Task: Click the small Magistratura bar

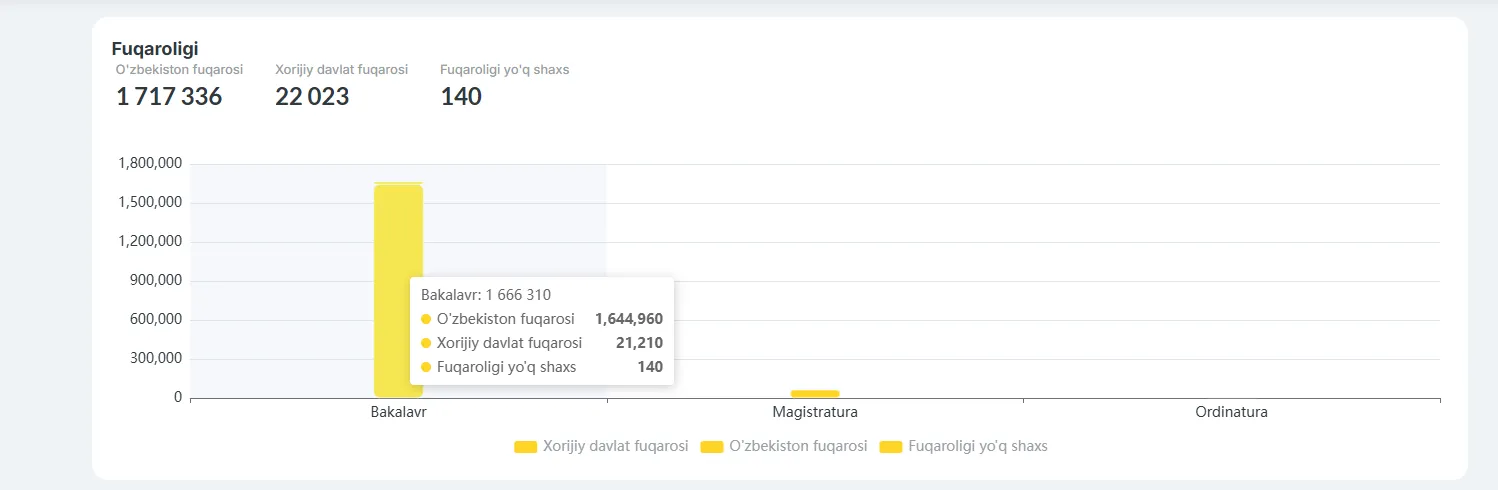Action: coord(815,394)
